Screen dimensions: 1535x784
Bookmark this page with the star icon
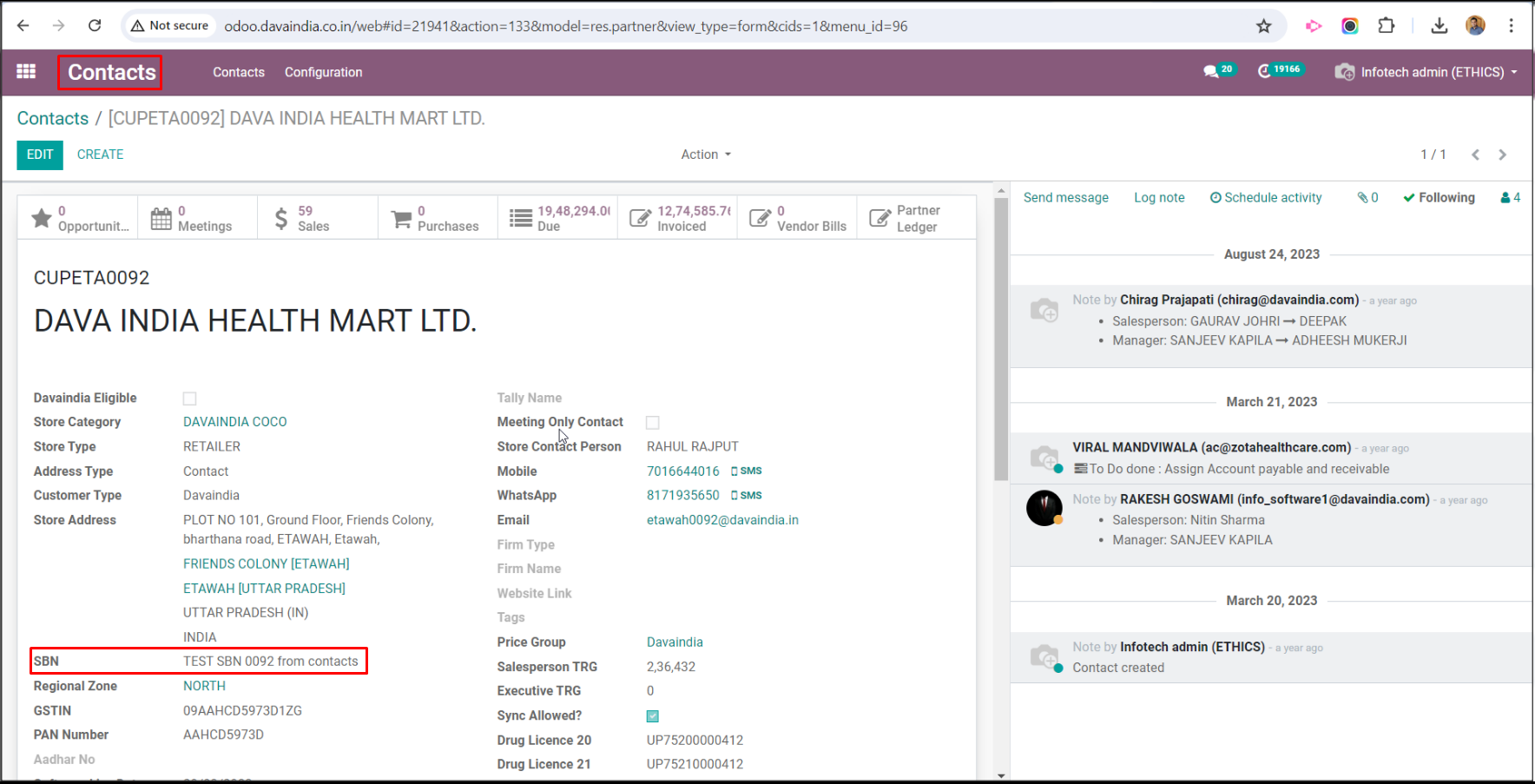pyautogui.click(x=1263, y=26)
